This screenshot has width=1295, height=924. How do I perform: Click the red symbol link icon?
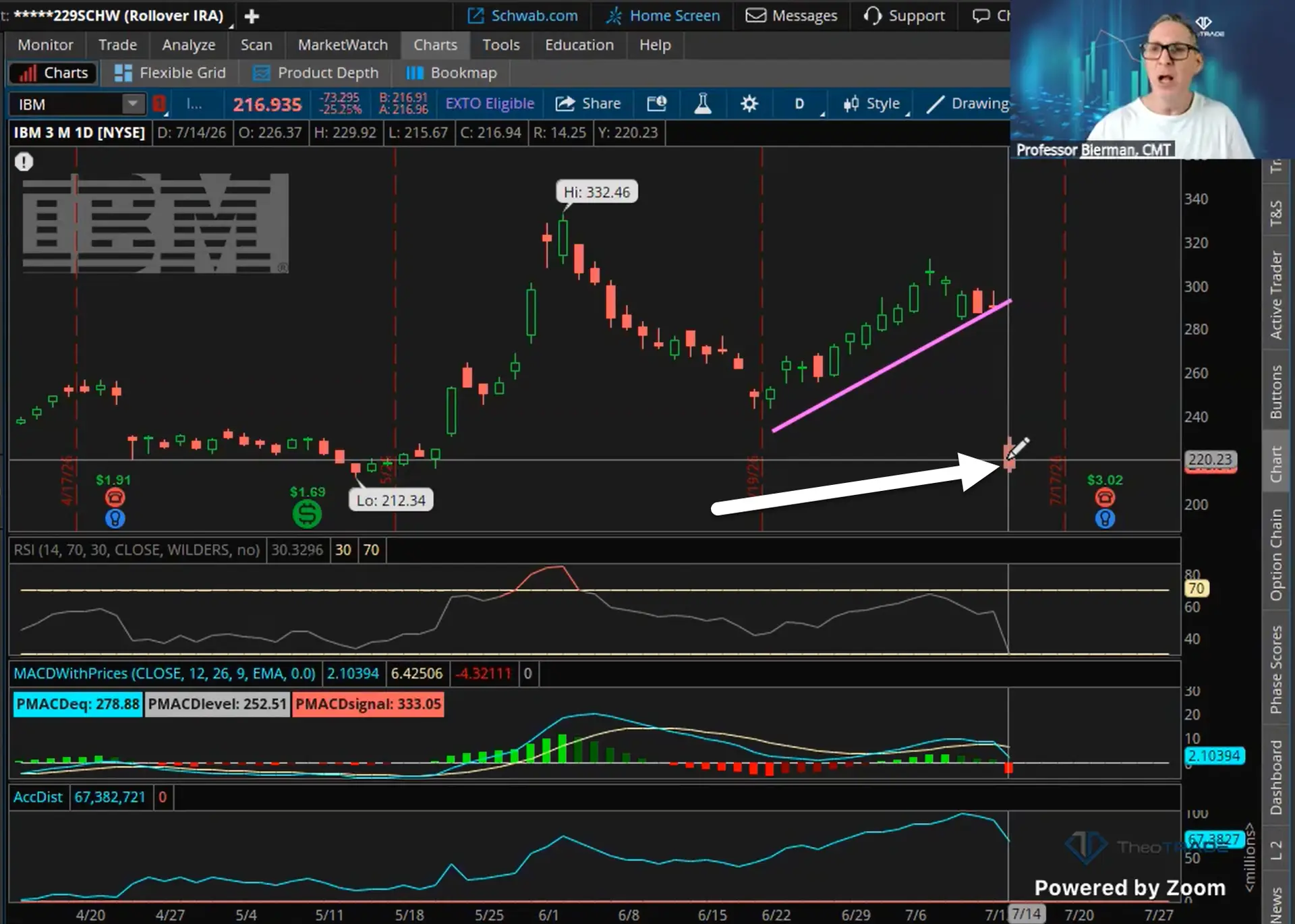click(159, 104)
